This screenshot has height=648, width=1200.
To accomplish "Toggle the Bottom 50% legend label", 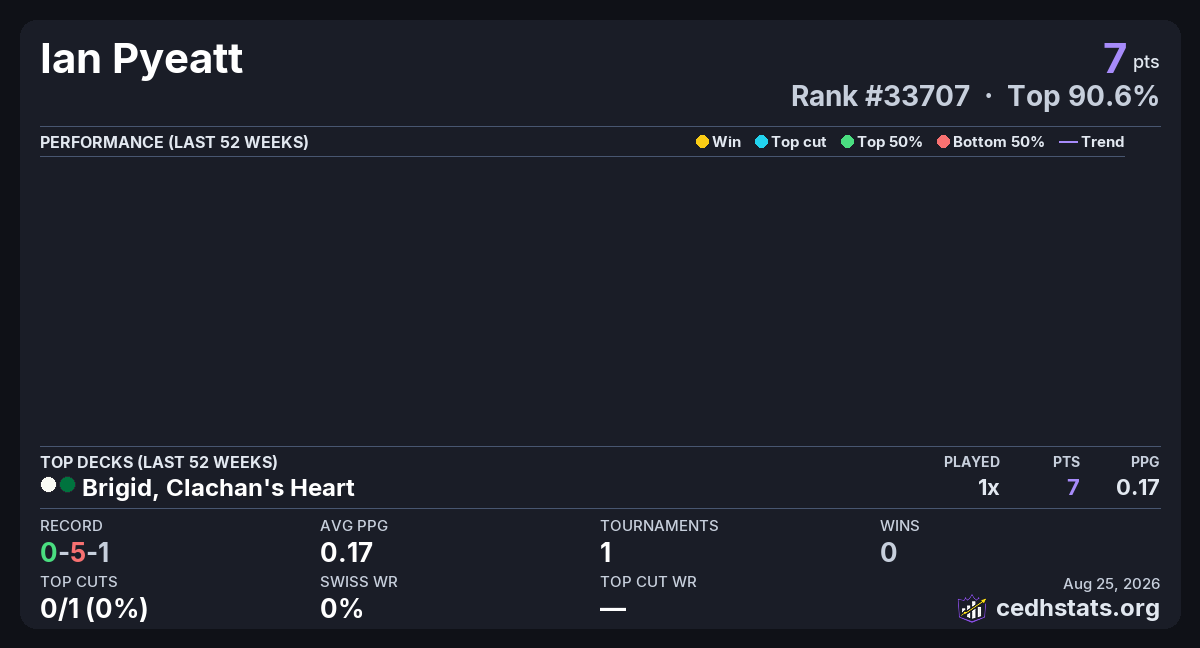I will click(999, 142).
